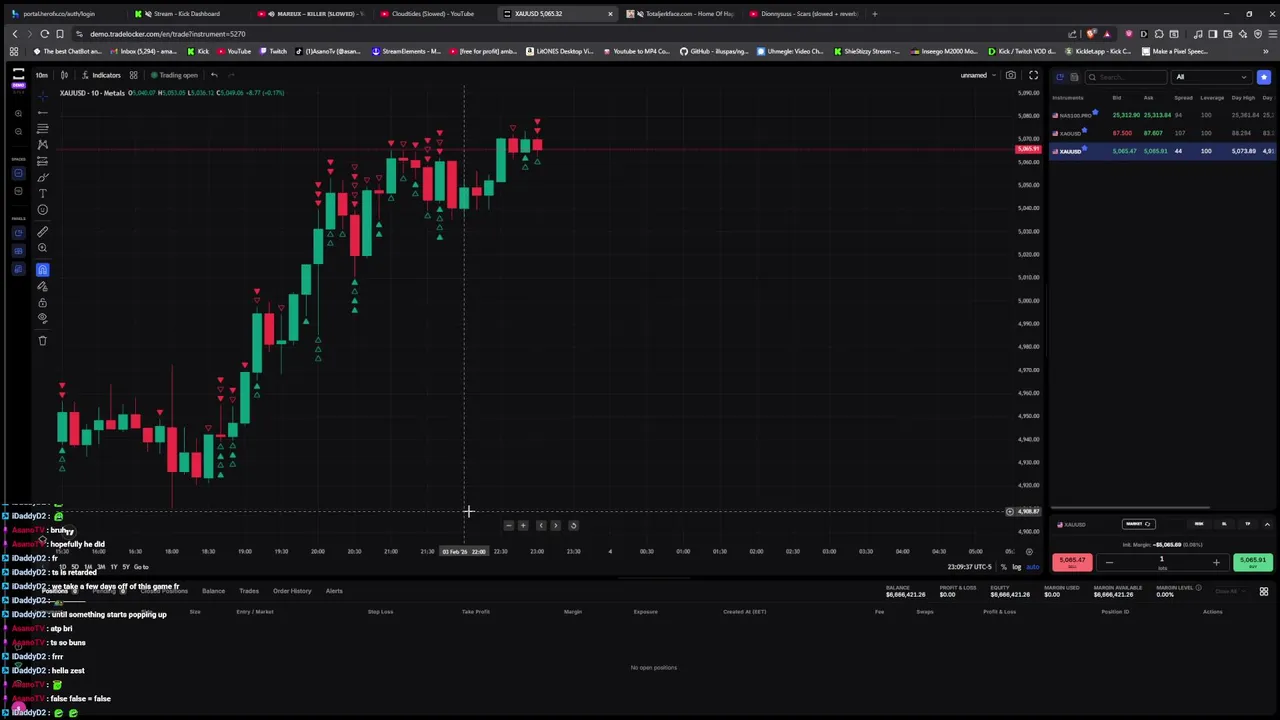Toggle lock all drawings
Viewport: 1280px width, 720px height.
click(42, 302)
